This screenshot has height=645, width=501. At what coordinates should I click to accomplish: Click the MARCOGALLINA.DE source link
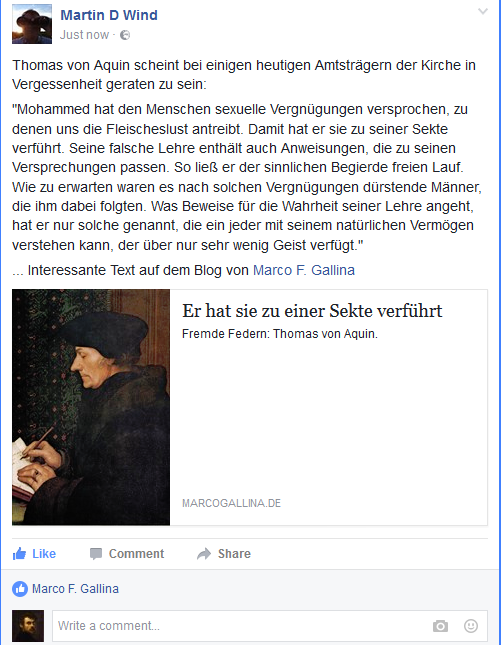(232, 503)
